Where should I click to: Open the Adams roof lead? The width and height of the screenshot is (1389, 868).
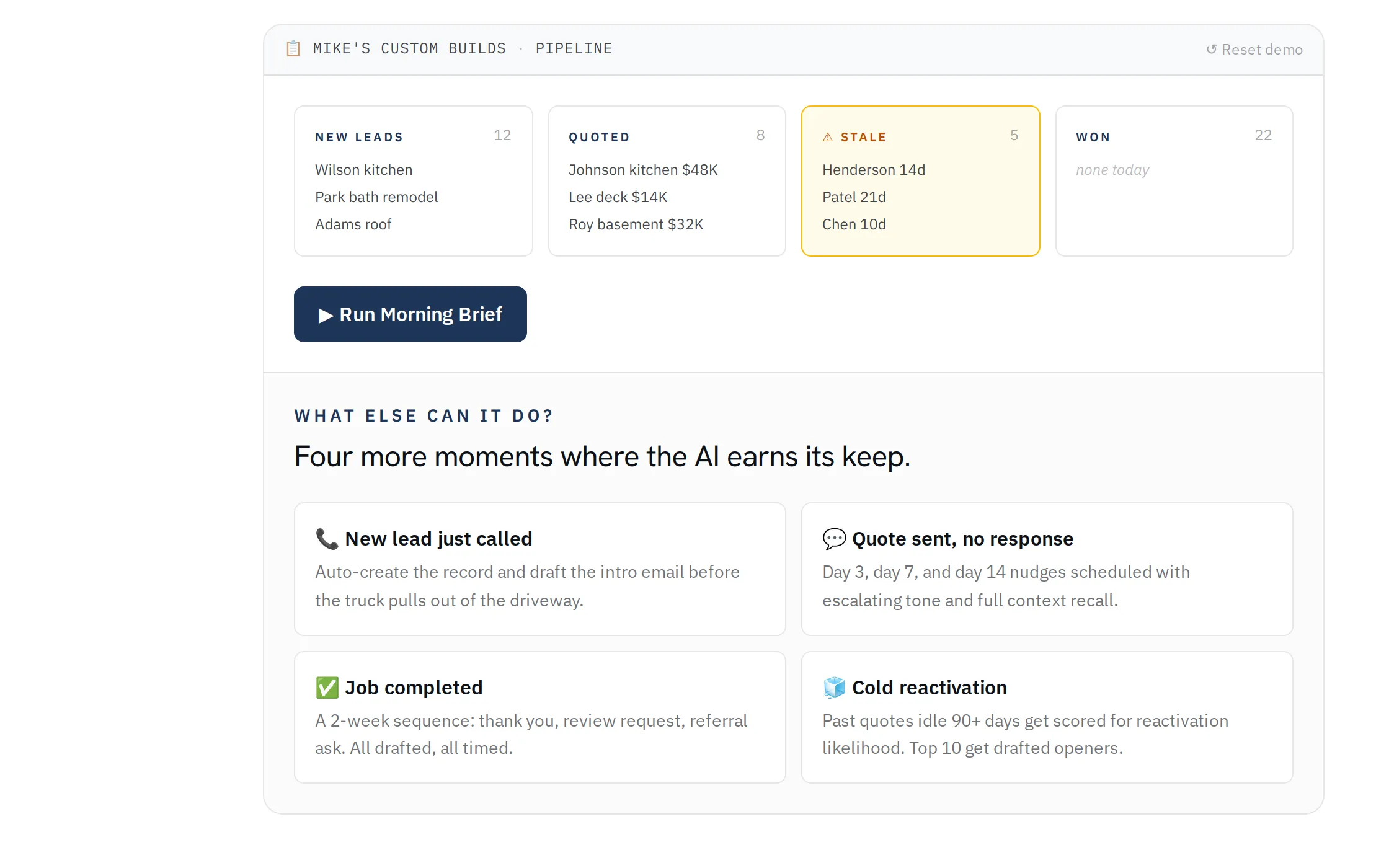pyautogui.click(x=353, y=224)
